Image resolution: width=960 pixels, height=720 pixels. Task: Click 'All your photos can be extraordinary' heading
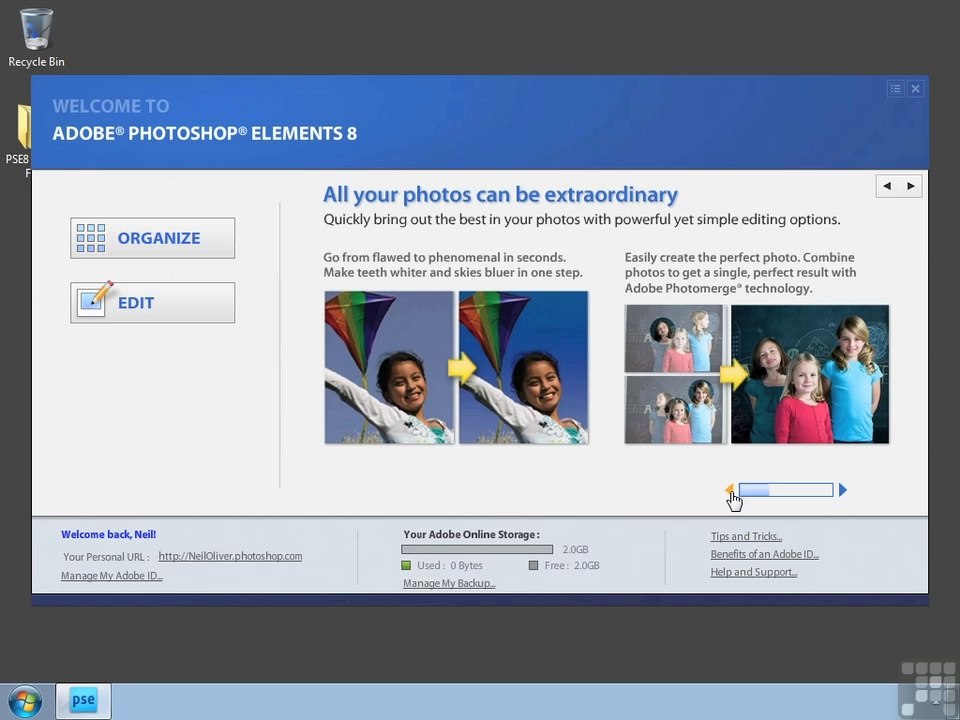pos(500,195)
